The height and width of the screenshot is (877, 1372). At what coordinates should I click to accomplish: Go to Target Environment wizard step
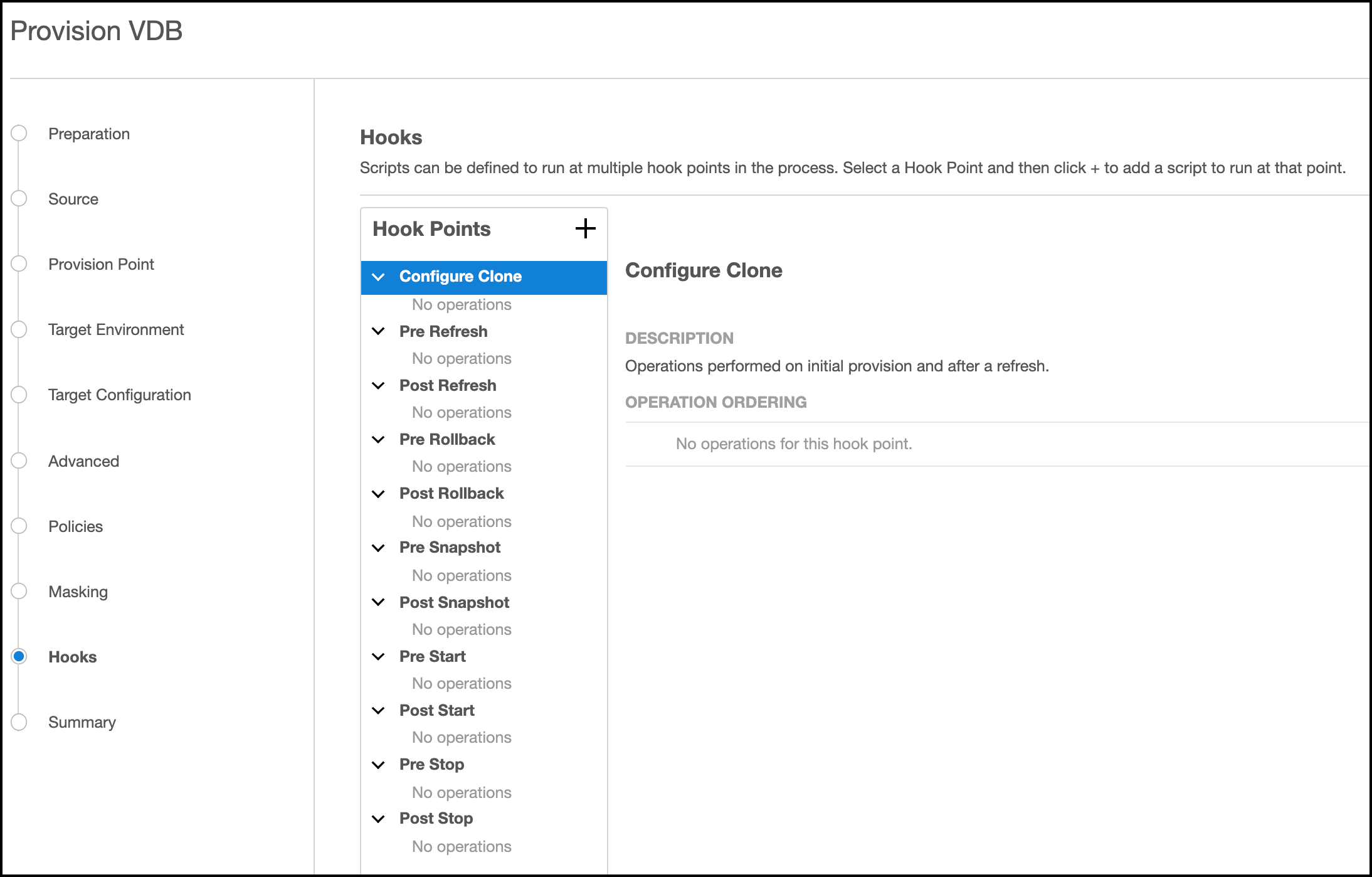tap(116, 329)
